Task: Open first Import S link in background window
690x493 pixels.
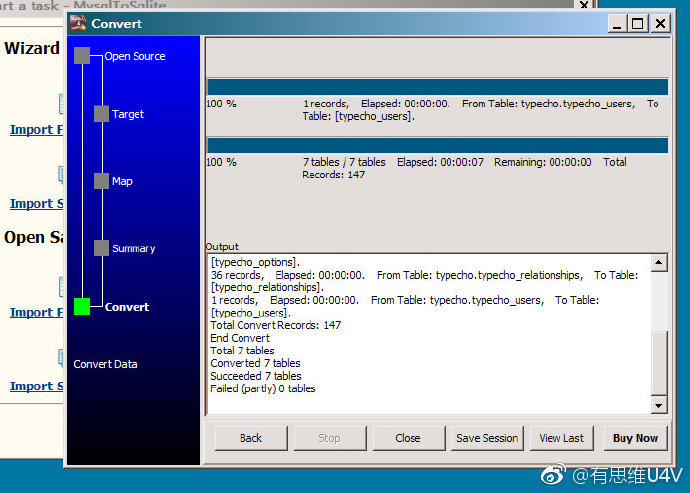Action: click(37, 203)
